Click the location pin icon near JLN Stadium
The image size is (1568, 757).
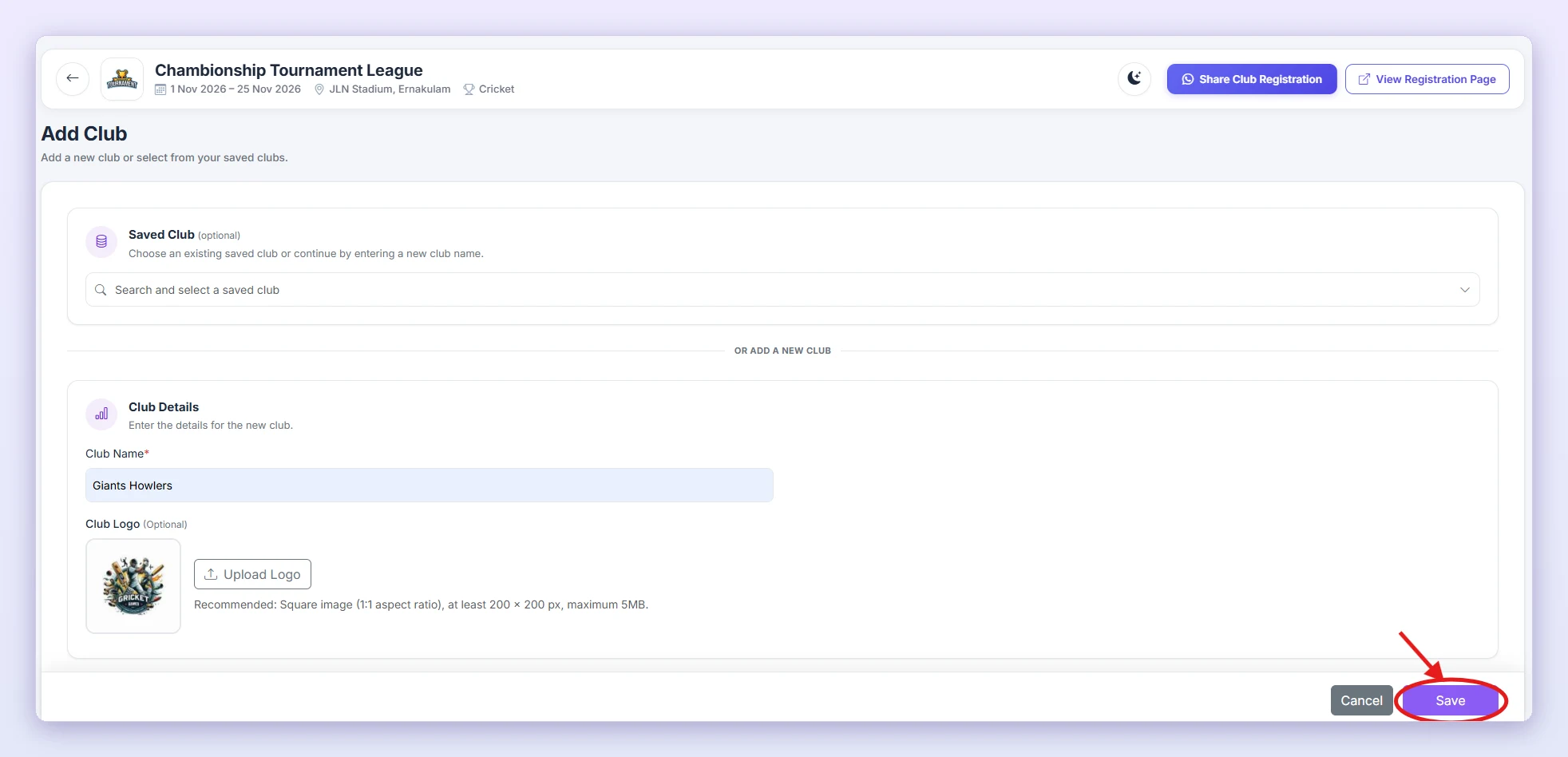(319, 89)
